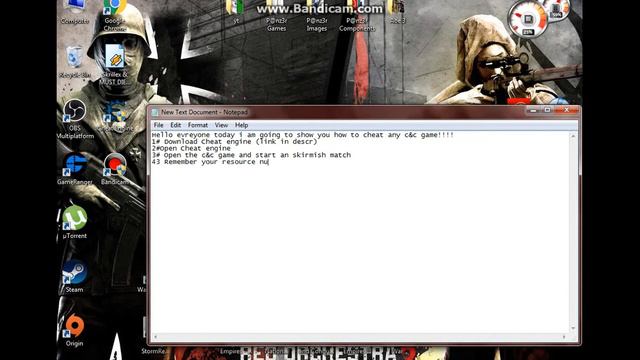Open the P@nz3r Images folder
640x360 pixels.
click(x=317, y=16)
